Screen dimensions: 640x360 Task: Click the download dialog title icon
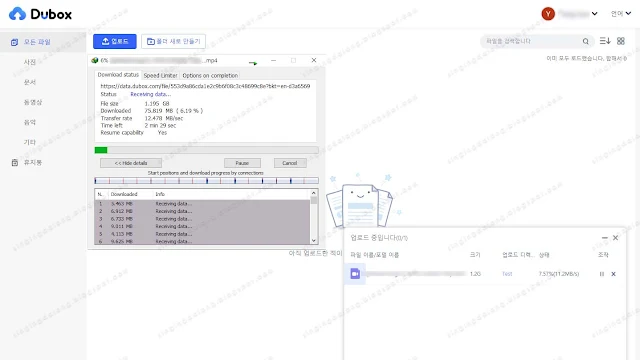95,60
